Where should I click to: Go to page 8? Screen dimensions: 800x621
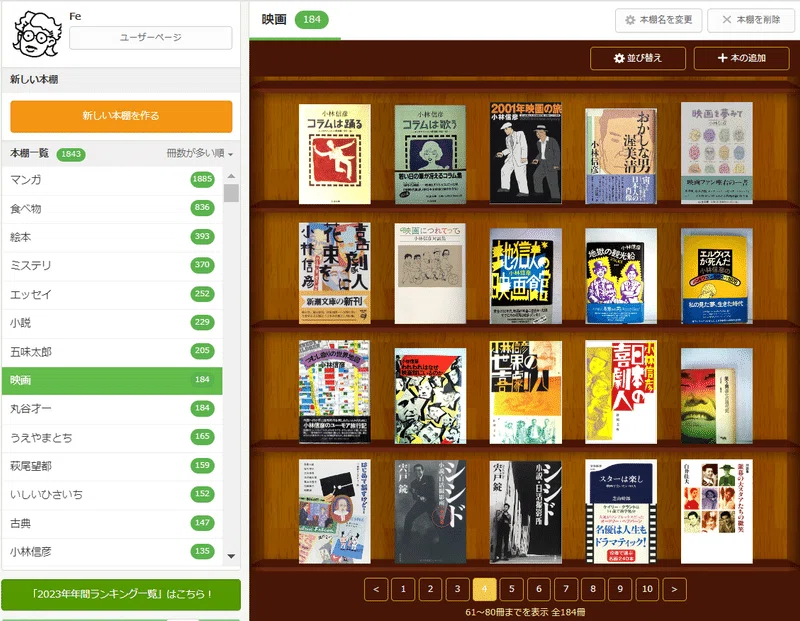[593, 589]
